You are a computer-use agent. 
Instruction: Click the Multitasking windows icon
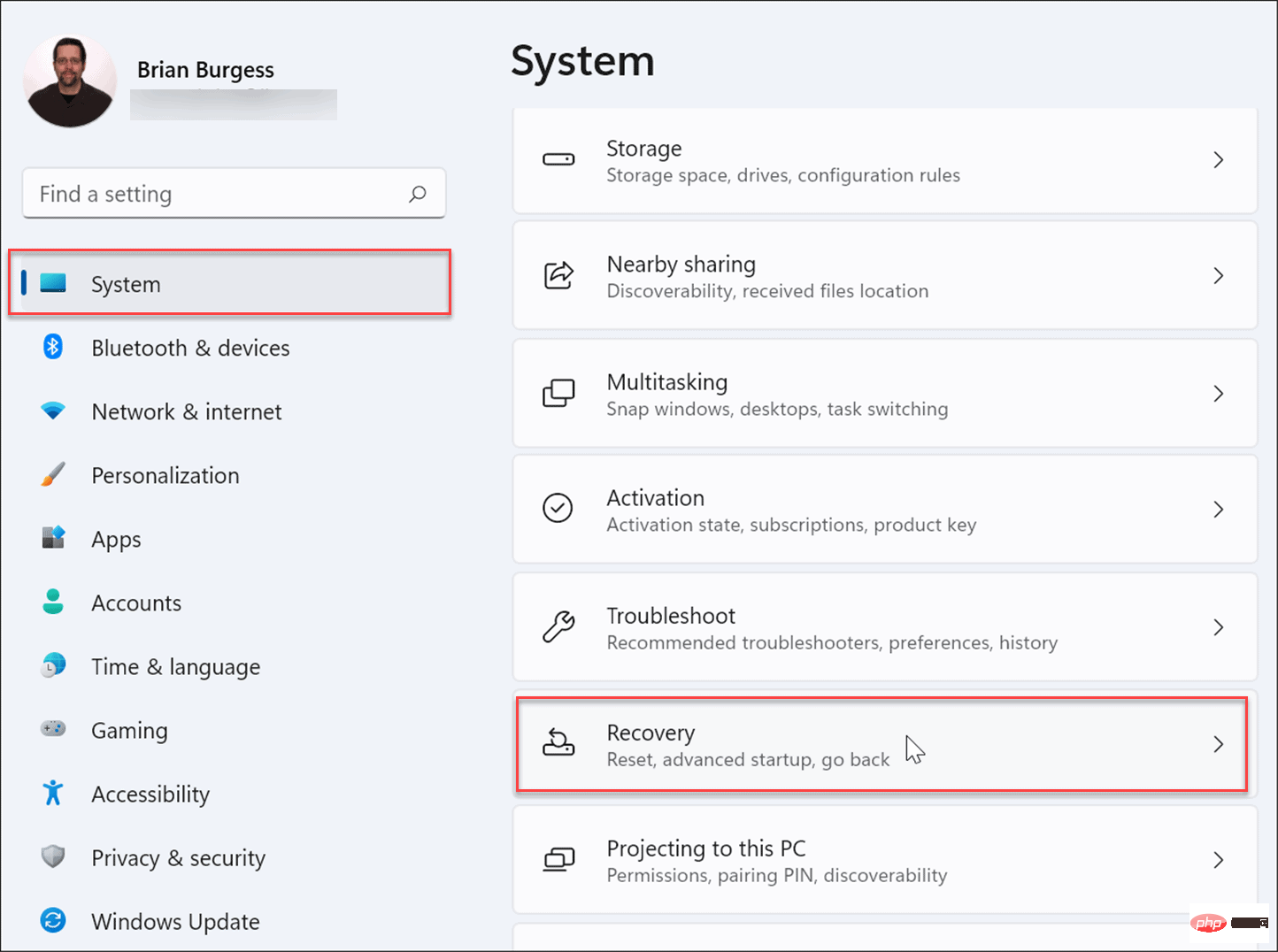click(x=558, y=393)
